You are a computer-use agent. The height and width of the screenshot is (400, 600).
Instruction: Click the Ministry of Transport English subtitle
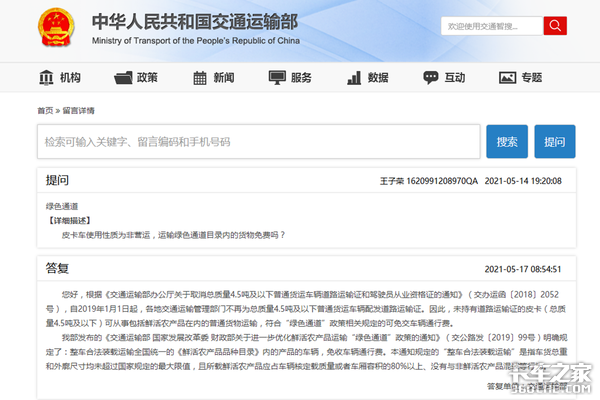(196, 41)
